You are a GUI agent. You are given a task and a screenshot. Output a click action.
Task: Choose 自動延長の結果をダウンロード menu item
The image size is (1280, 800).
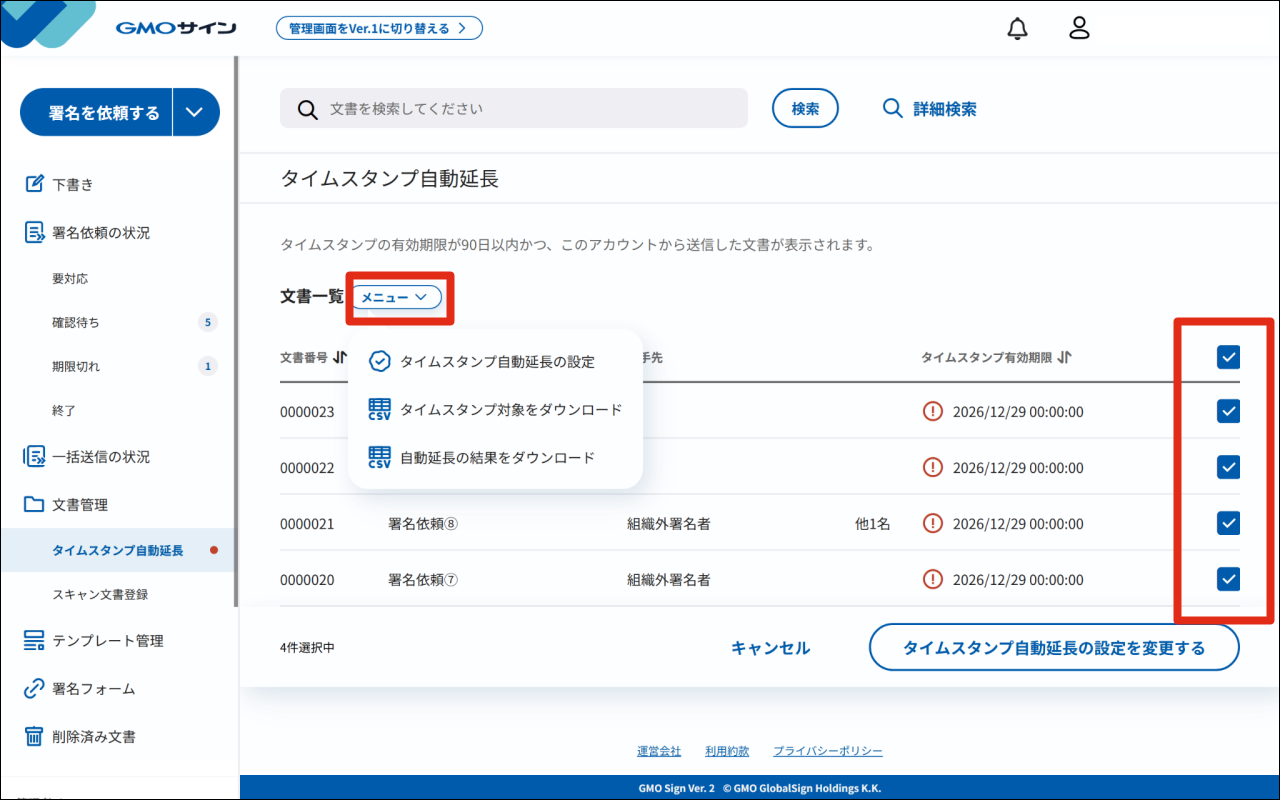click(495, 457)
